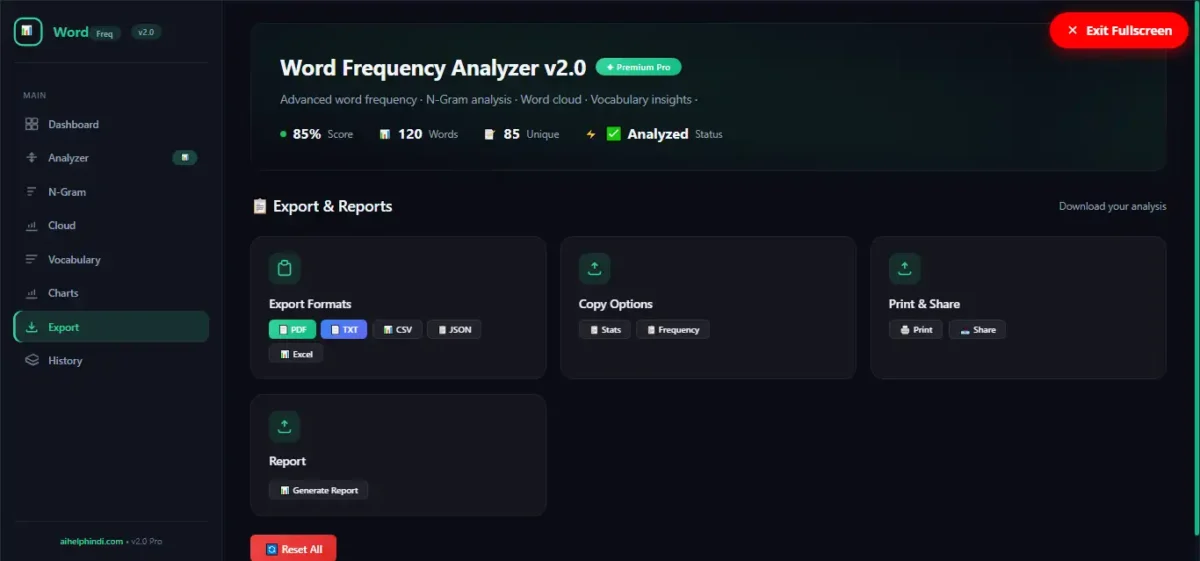Open the Vocabulary page
Screen dimensions: 1200x561
click(111, 260)
